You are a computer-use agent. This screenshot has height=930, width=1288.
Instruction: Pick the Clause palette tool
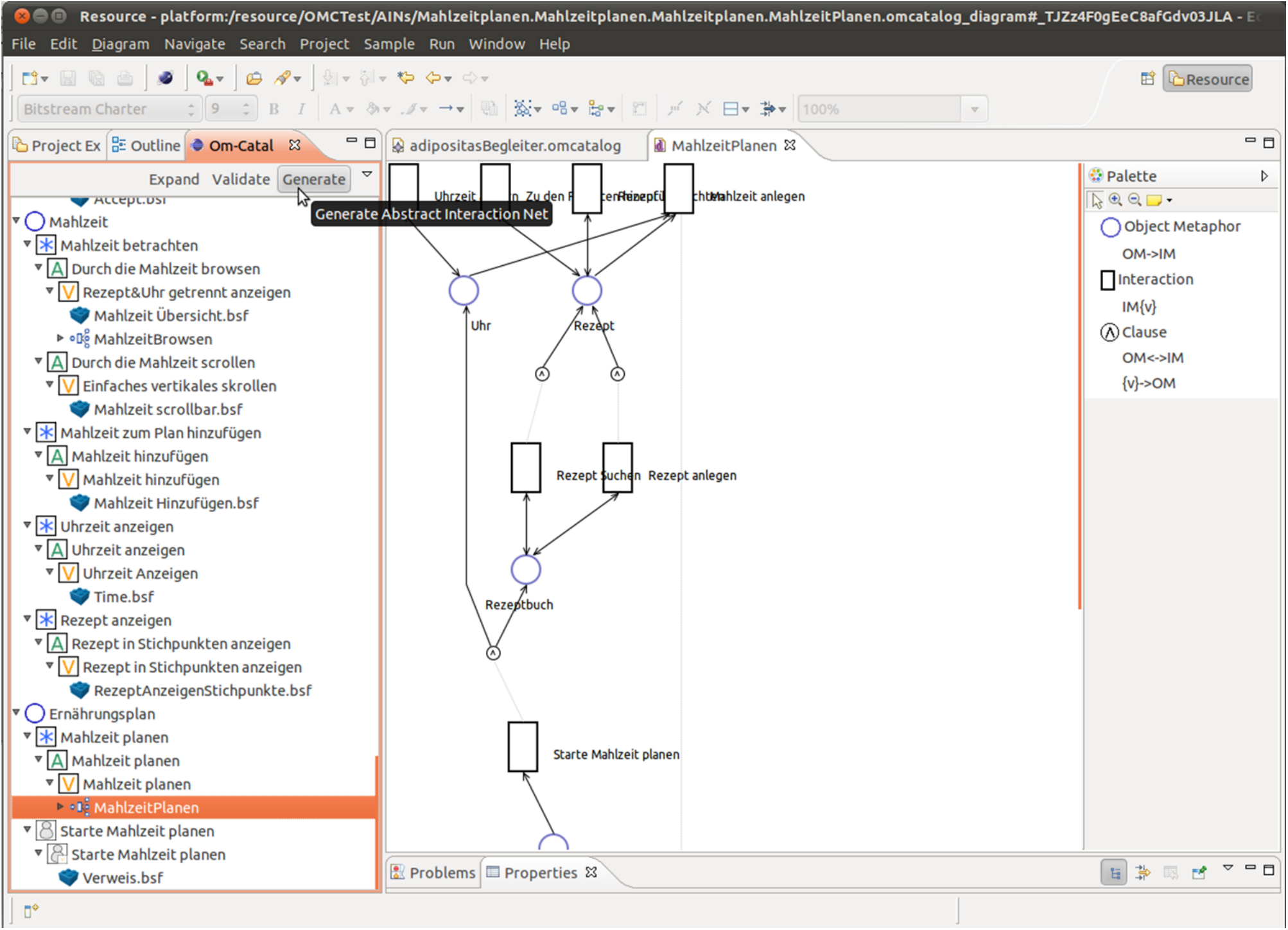[x=1133, y=332]
